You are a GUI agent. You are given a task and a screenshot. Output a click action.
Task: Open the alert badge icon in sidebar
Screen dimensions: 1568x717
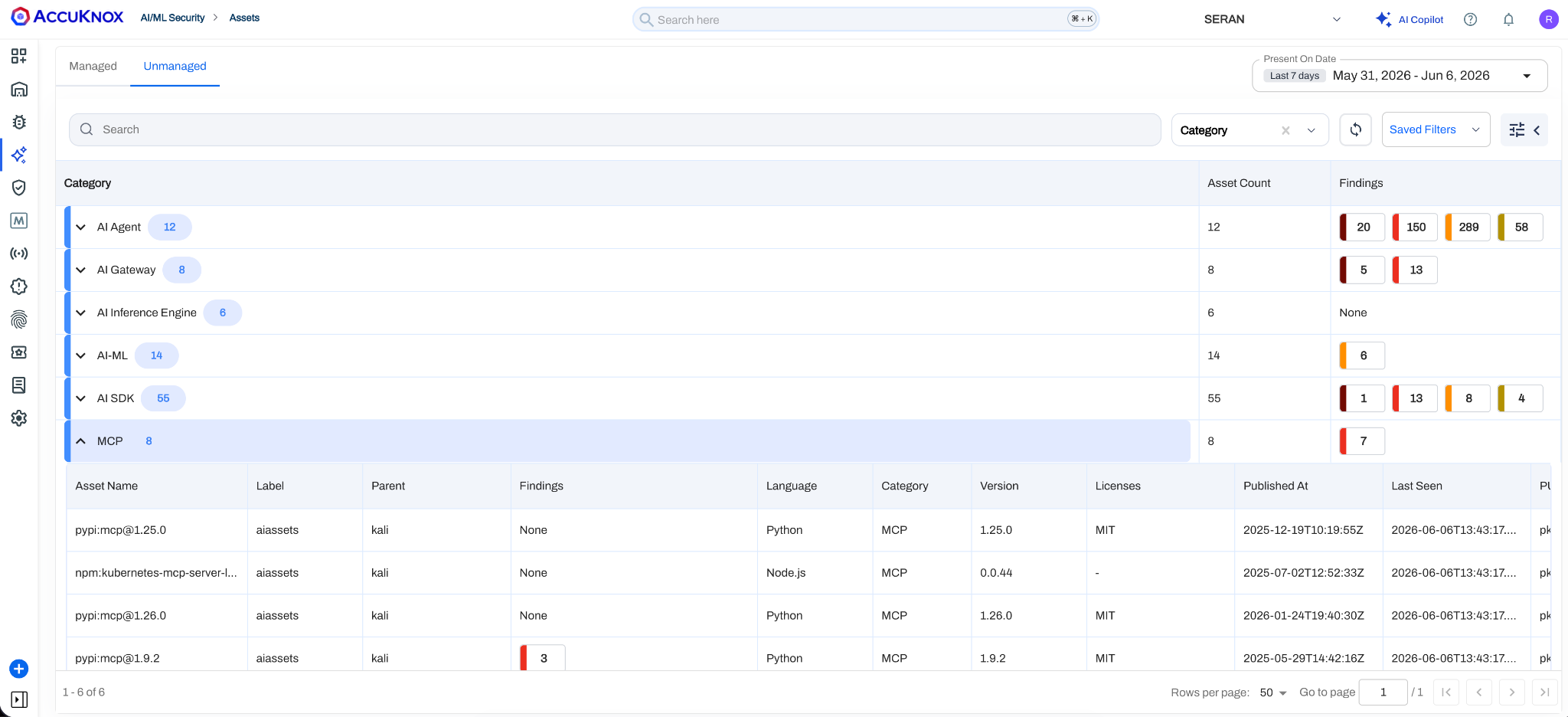point(19,286)
